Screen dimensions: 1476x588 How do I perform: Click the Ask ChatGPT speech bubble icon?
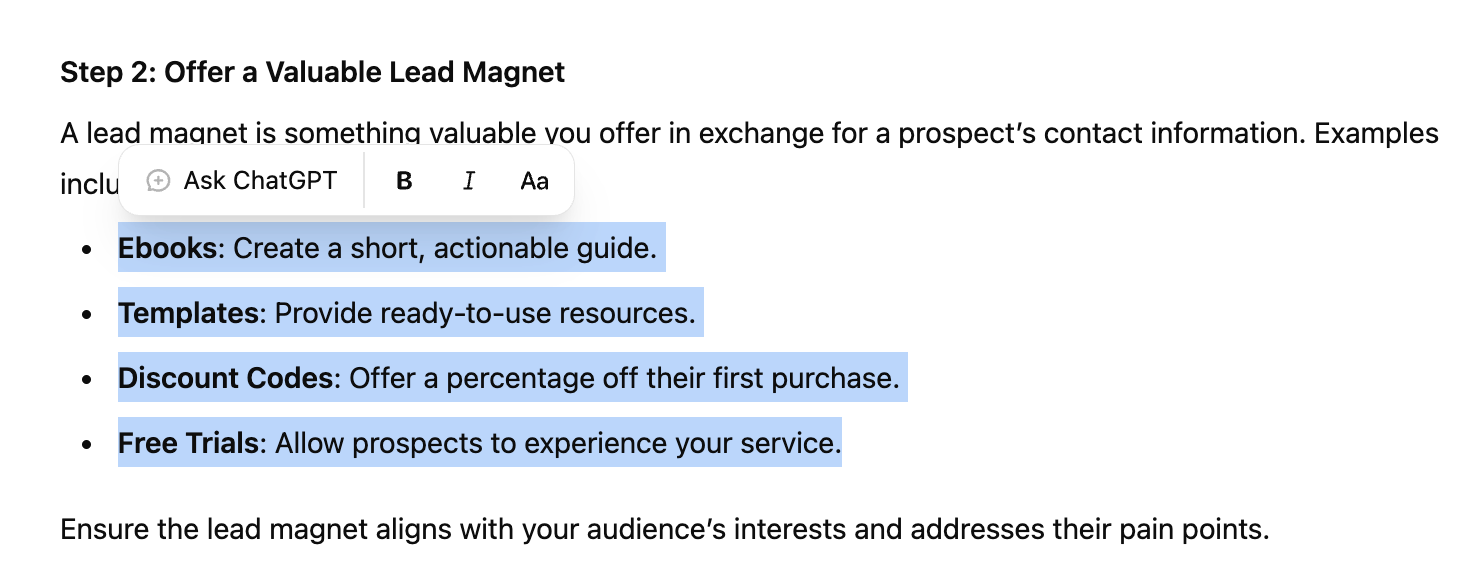(x=158, y=181)
